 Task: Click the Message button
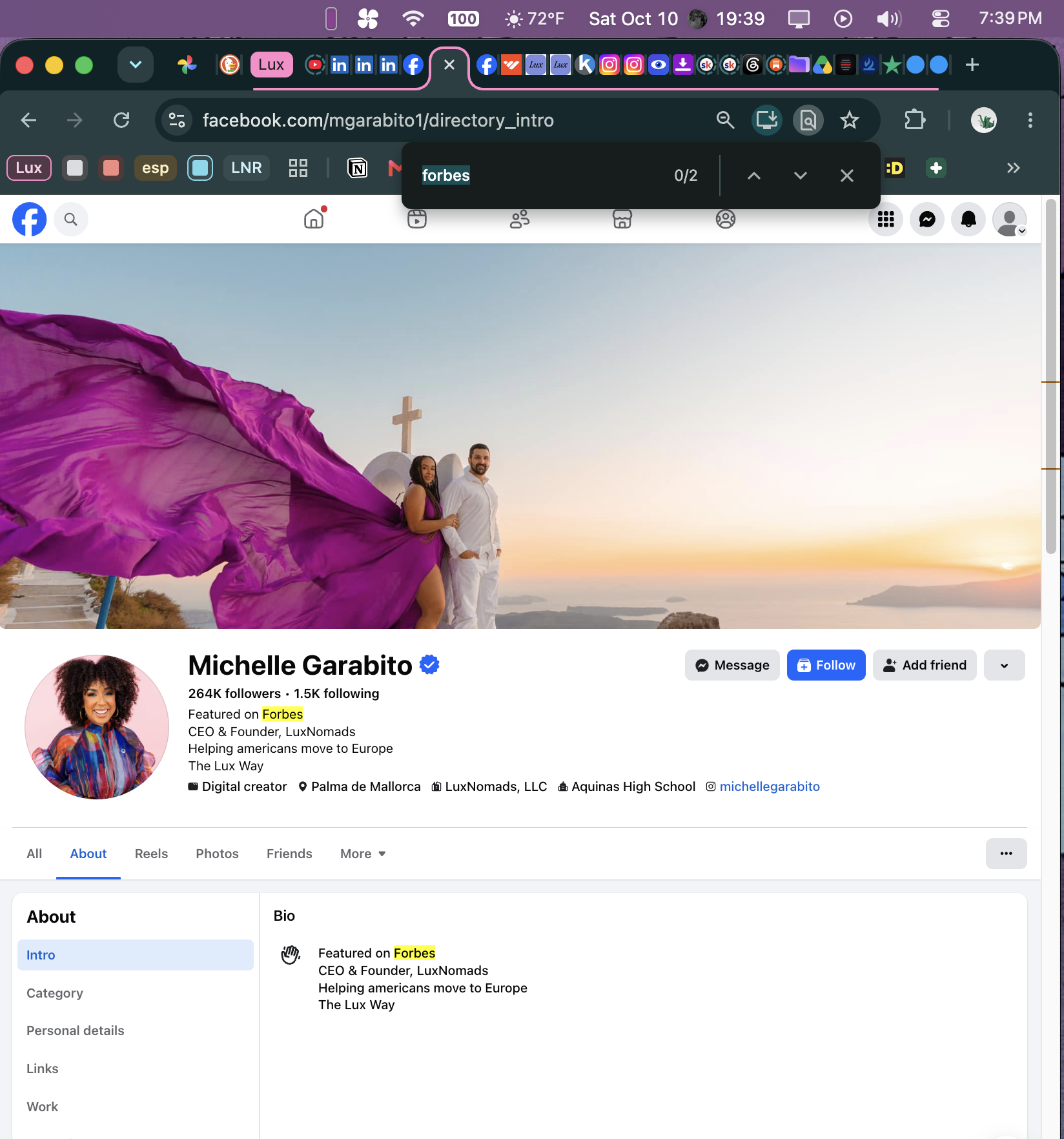pos(732,665)
